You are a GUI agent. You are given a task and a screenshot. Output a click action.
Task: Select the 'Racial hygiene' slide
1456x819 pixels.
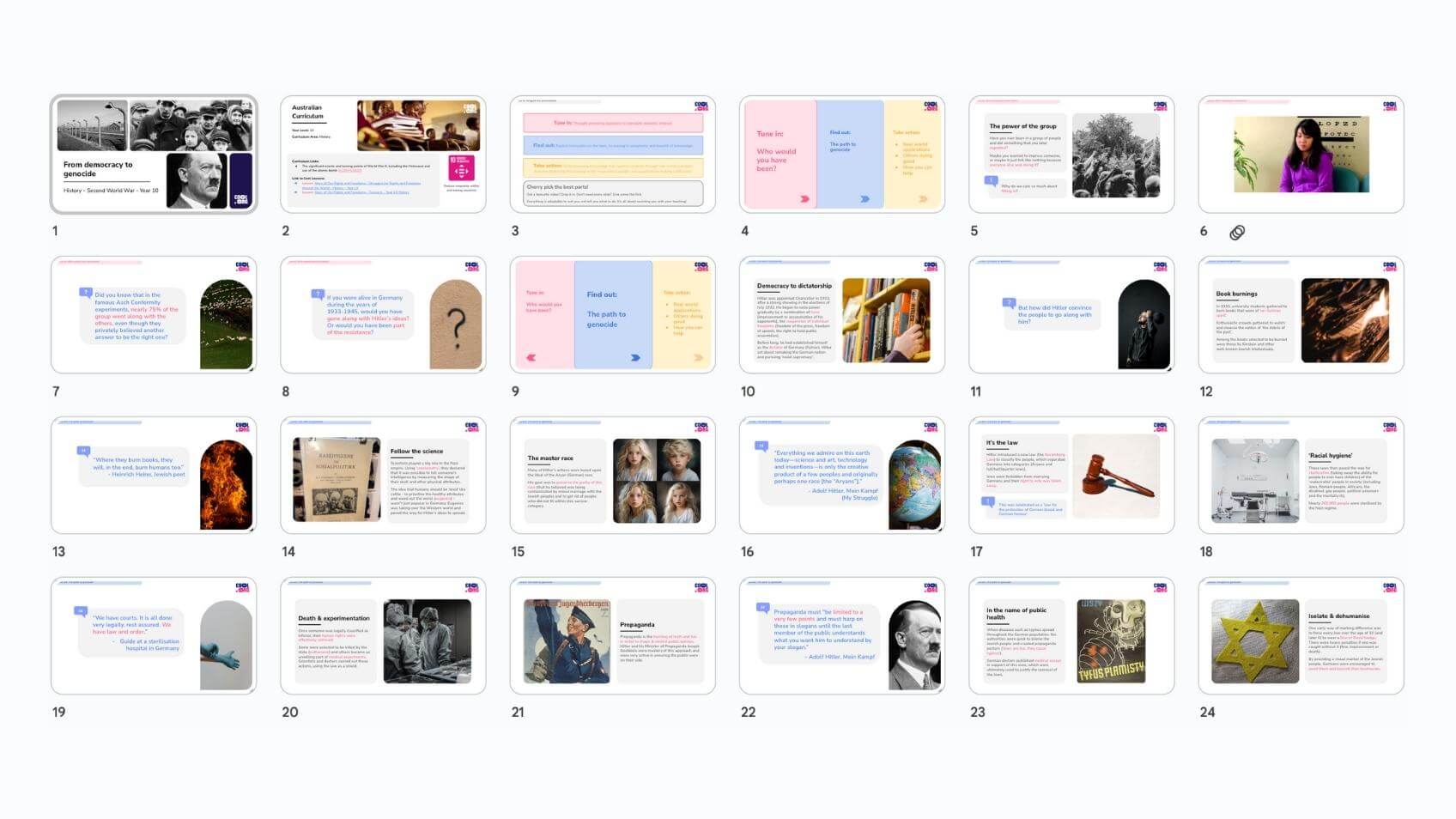[1301, 476]
